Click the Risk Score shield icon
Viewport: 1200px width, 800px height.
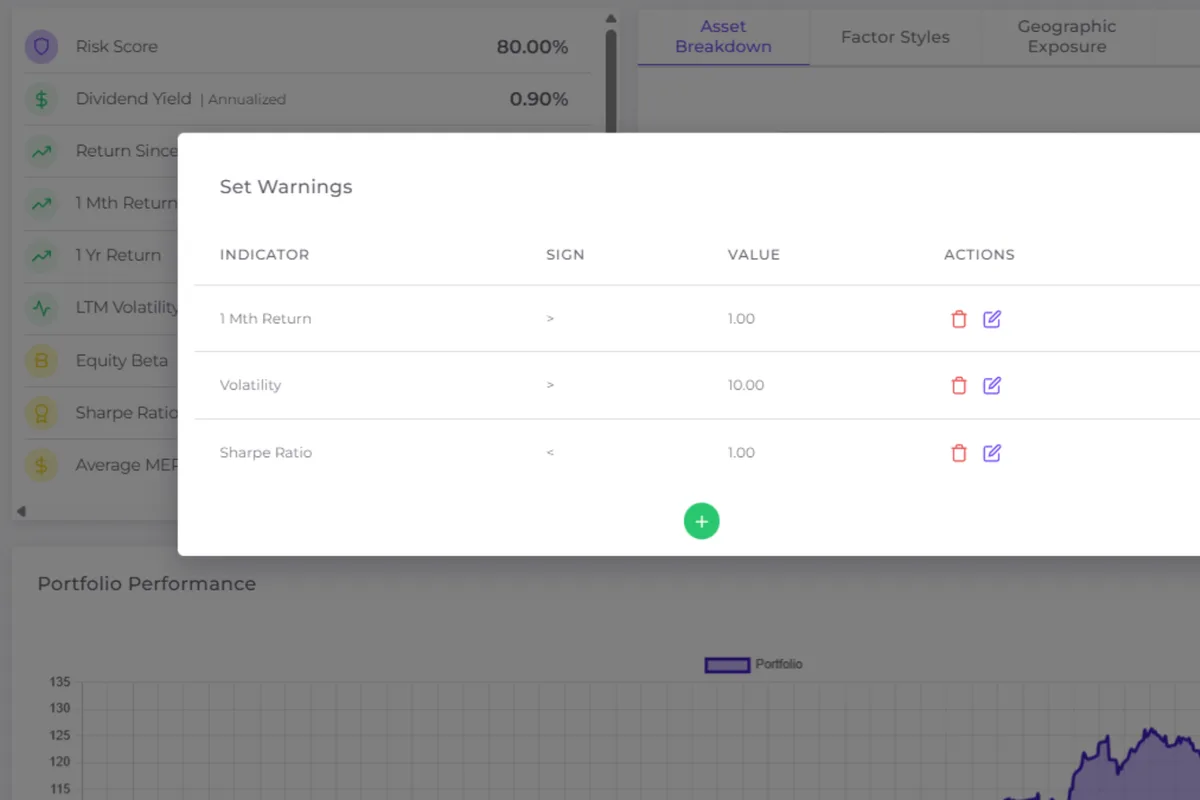click(x=41, y=47)
